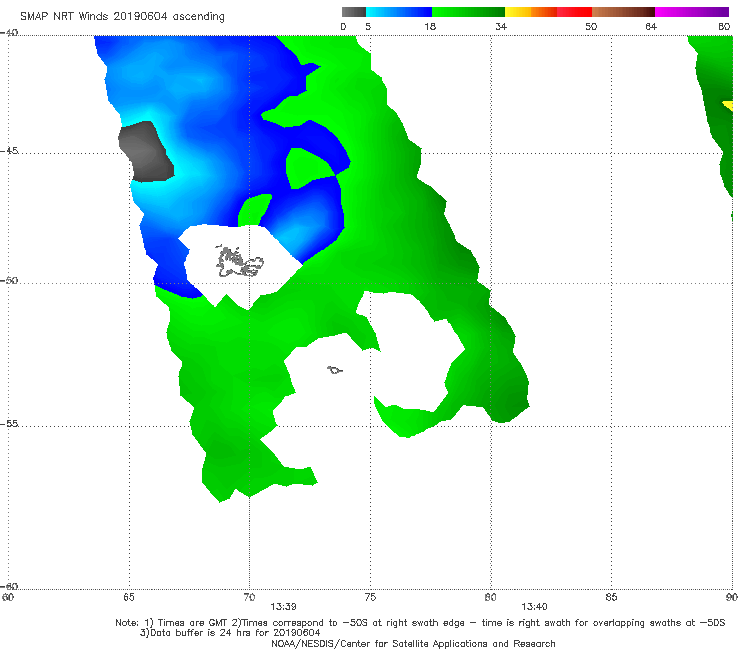Screen dimensions: 740x650
Task: Click the longitude label '65'
Action: click(129, 597)
